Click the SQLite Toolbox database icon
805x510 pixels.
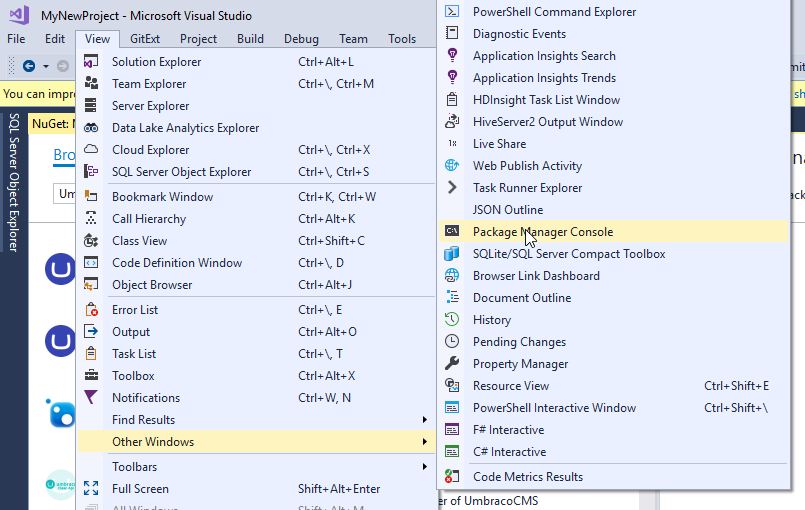452,254
